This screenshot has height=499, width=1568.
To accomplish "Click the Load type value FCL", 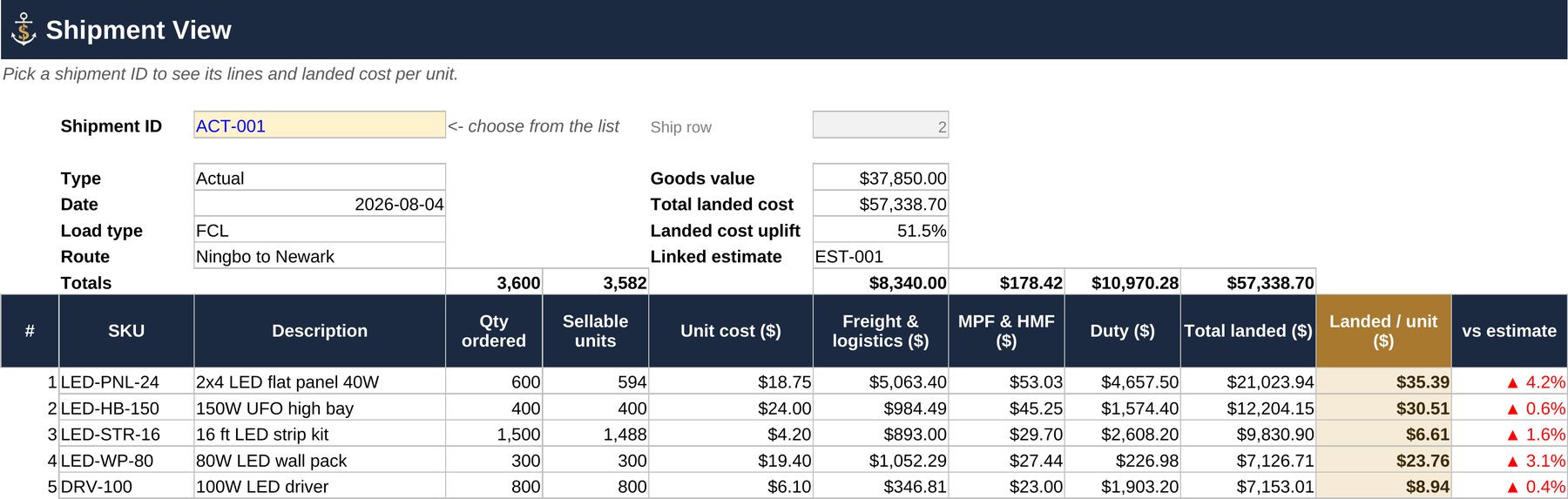I will click(x=320, y=230).
